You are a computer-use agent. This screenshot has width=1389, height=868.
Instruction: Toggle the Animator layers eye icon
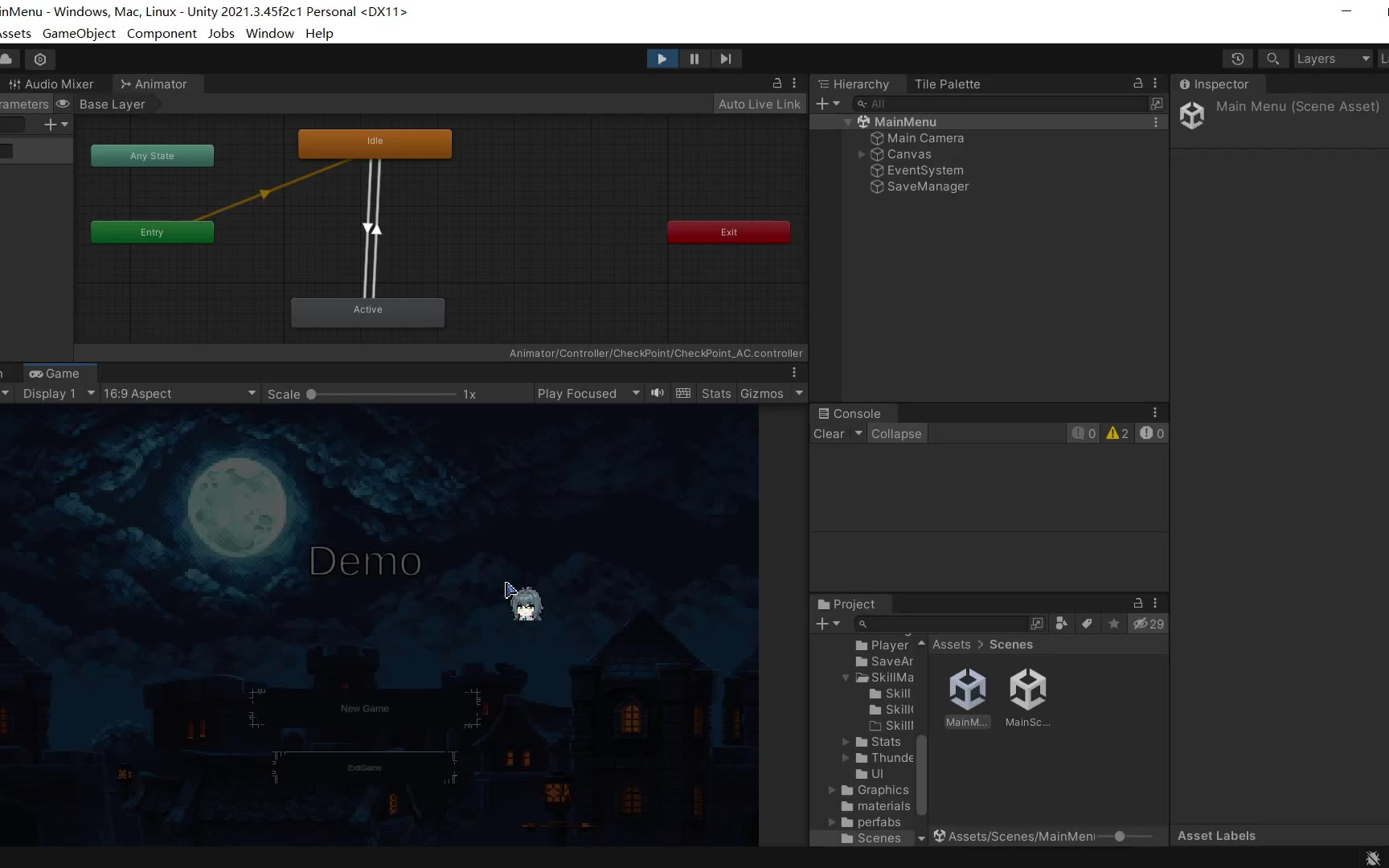pyautogui.click(x=63, y=104)
